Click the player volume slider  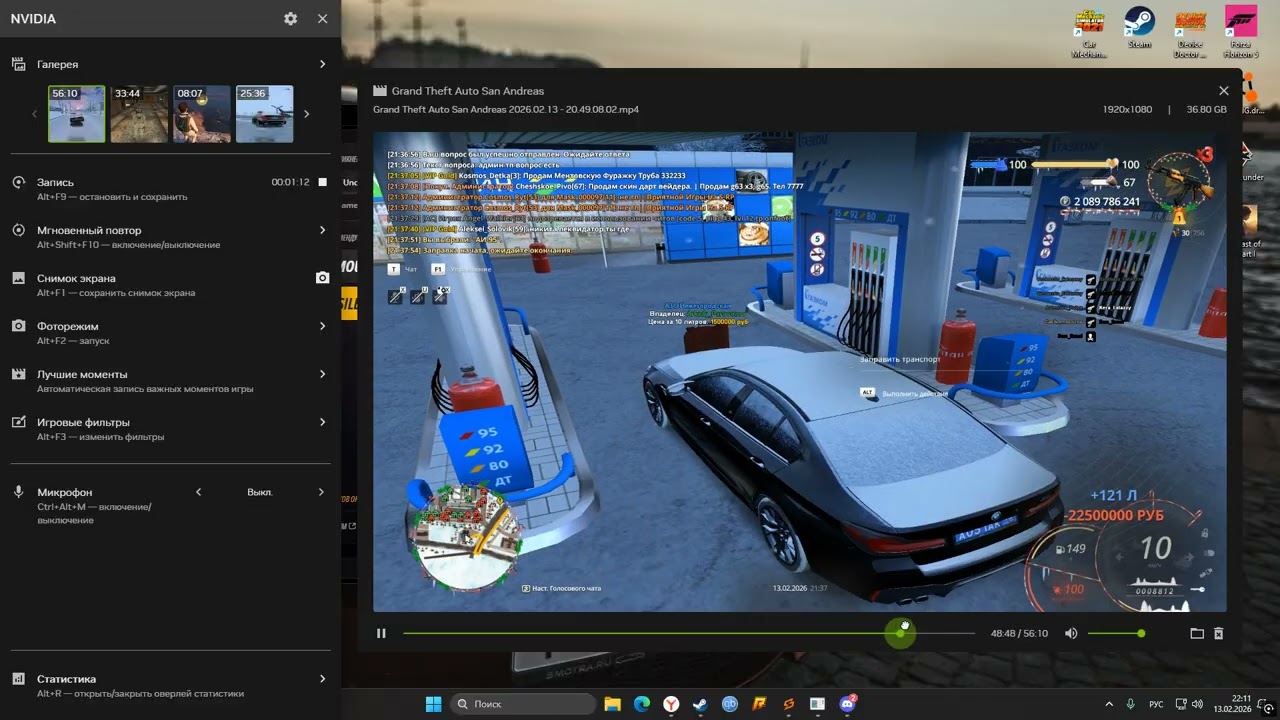(x=1116, y=633)
